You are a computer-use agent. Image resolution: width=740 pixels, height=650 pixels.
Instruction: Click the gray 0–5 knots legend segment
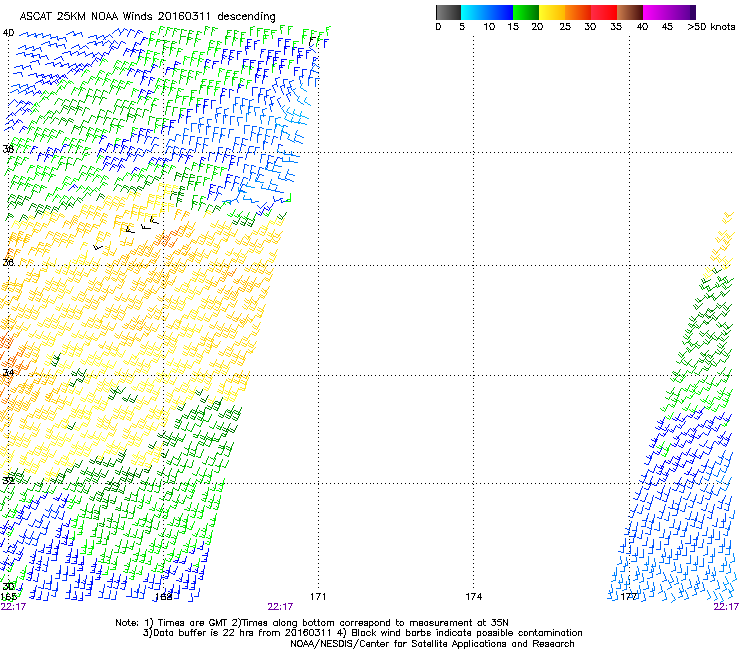(x=448, y=12)
